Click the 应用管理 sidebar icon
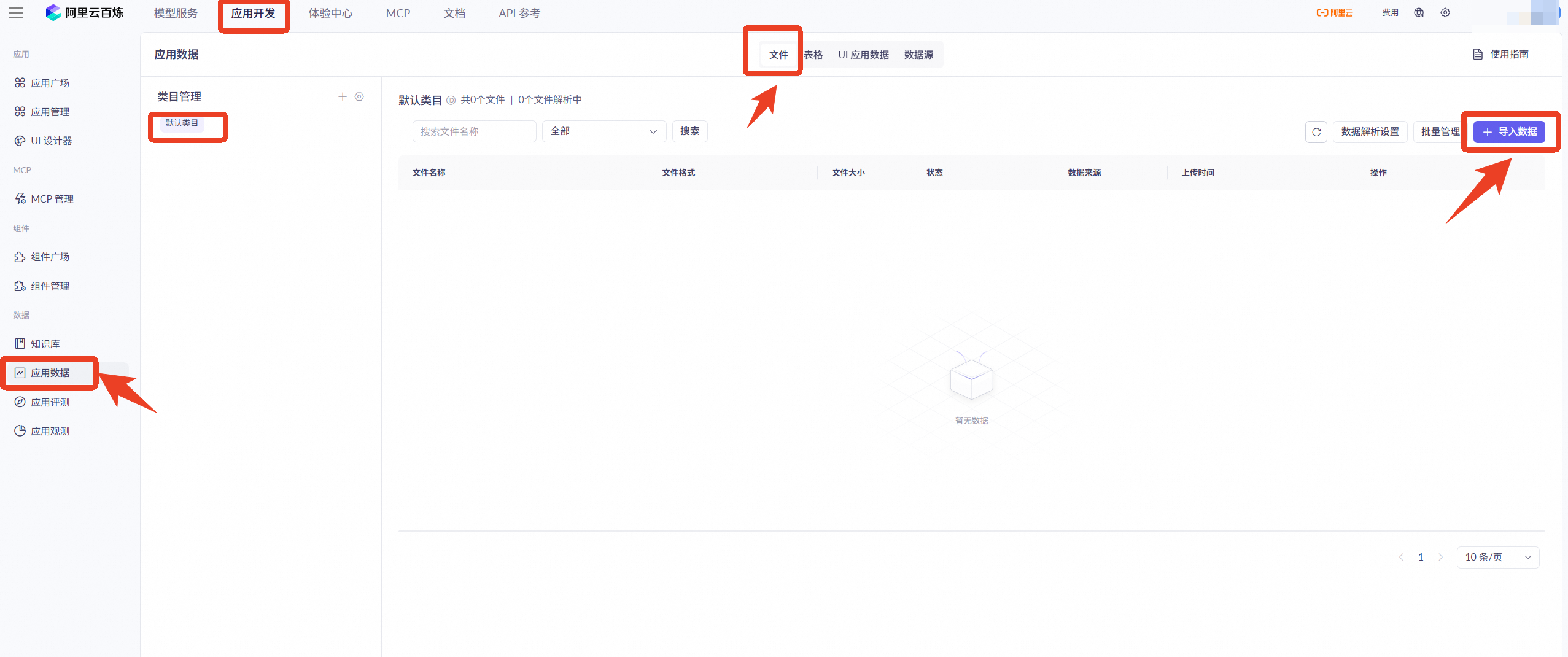This screenshot has height=657, width=1568. [20, 112]
